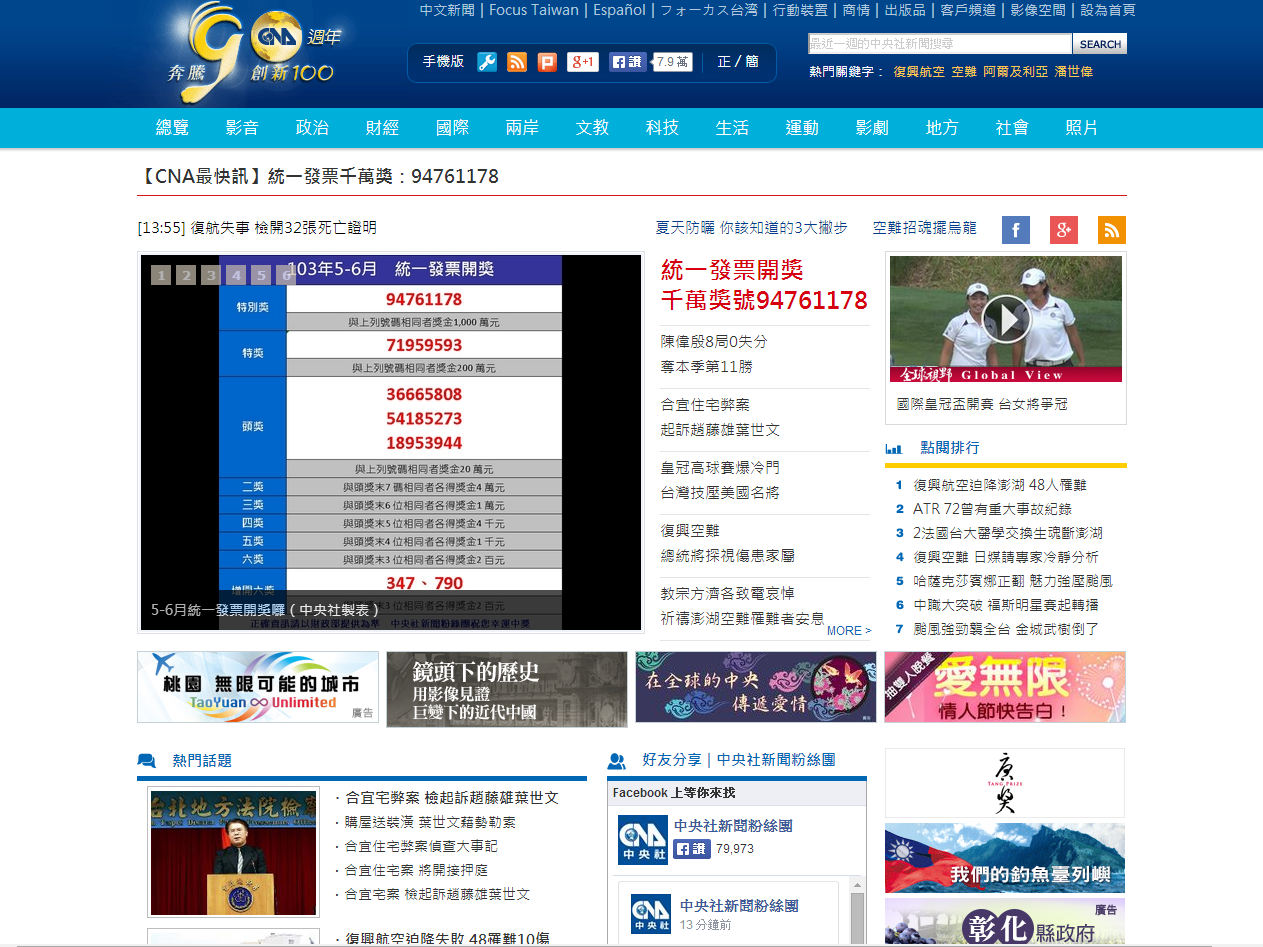Open ranking item 復興航空迫降澎湖 48人罹難
This screenshot has width=1263, height=947.
coord(999,485)
